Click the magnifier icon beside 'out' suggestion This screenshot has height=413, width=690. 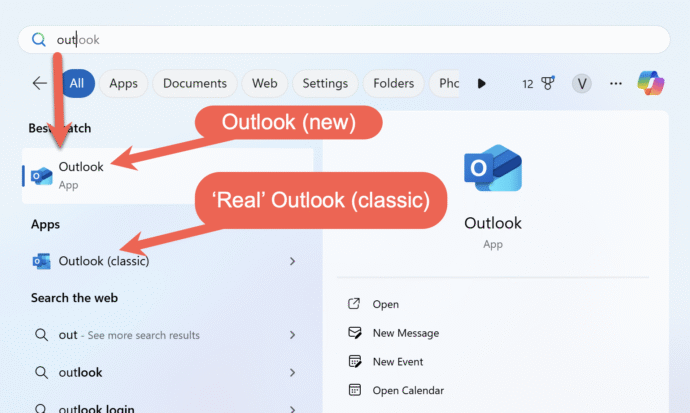tap(41, 335)
